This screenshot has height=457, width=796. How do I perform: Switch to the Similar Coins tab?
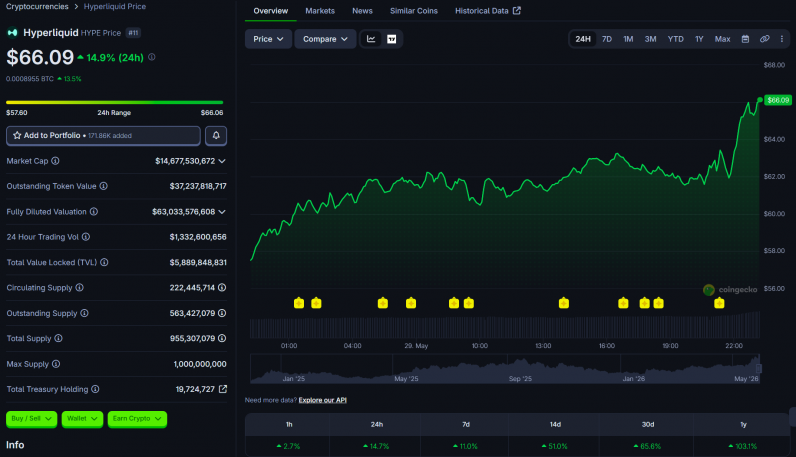(414, 11)
